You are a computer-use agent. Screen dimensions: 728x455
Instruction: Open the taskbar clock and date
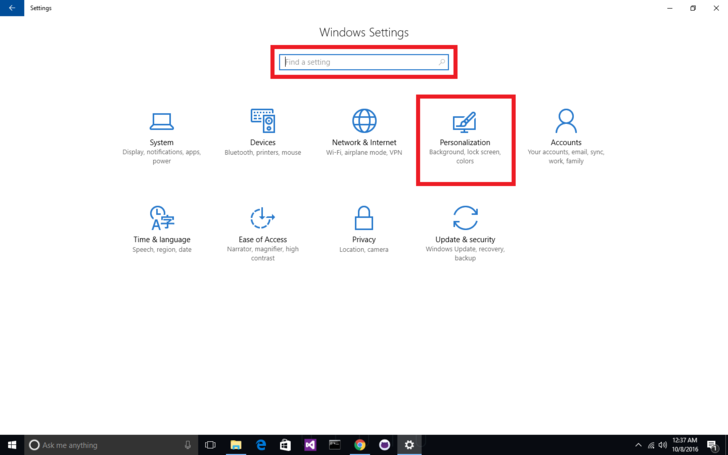(685, 445)
